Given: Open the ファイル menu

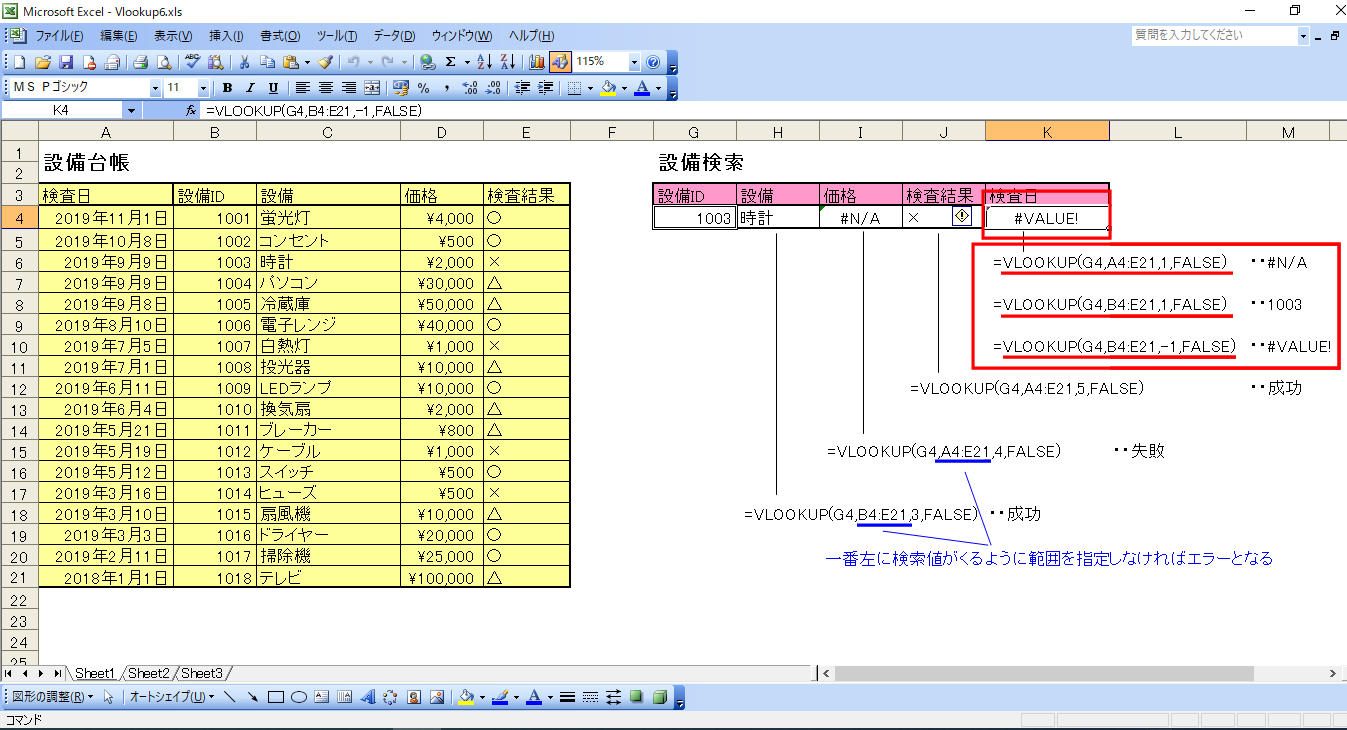Looking at the screenshot, I should (x=60, y=35).
